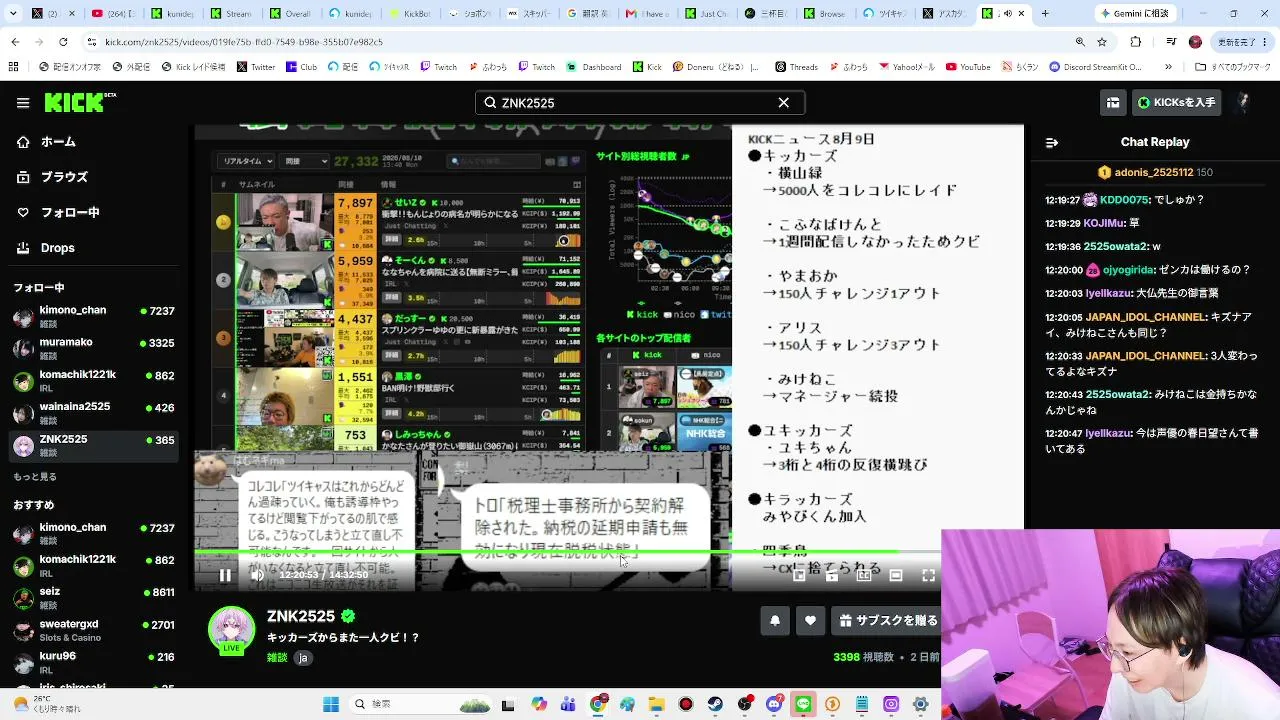Open the Threads bookmark
Image resolution: width=1280 pixels, height=720 pixels.
click(x=796, y=67)
